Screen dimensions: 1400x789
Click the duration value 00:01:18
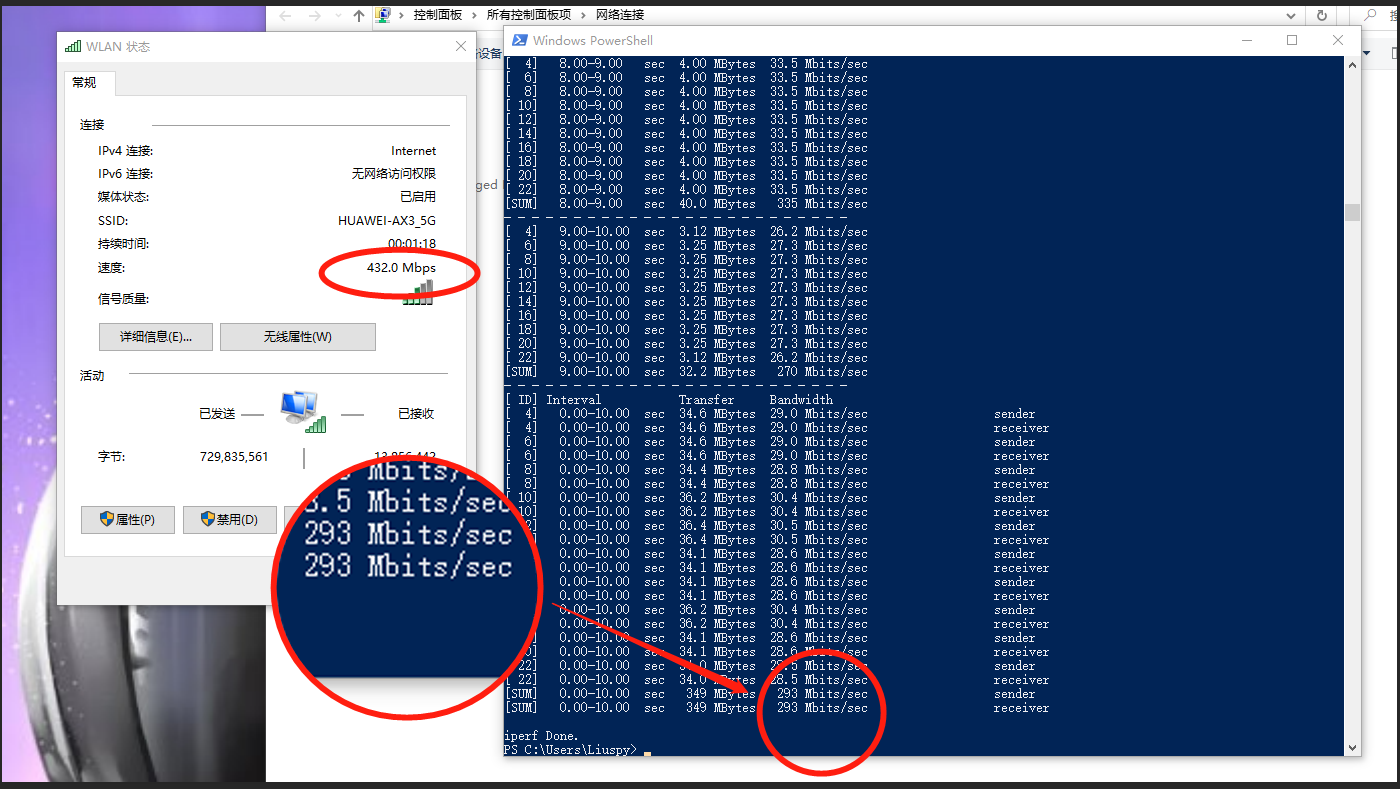(412, 244)
